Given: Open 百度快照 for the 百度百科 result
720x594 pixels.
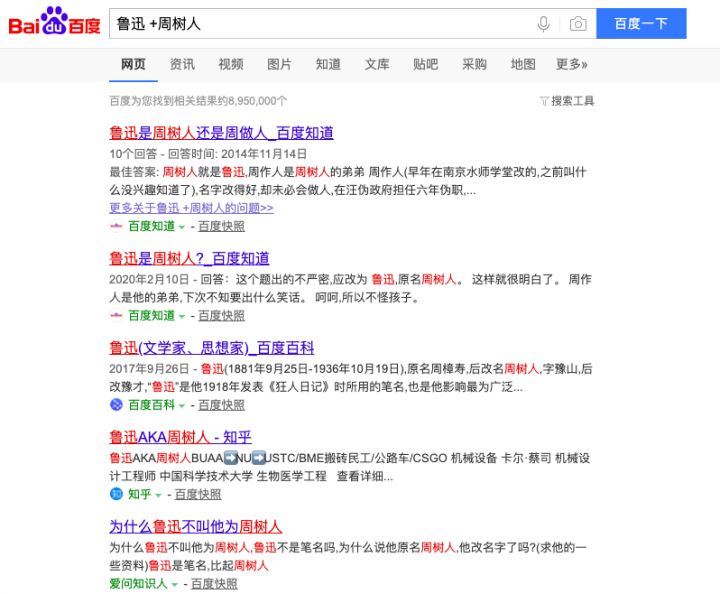Looking at the screenshot, I should pos(221,405).
